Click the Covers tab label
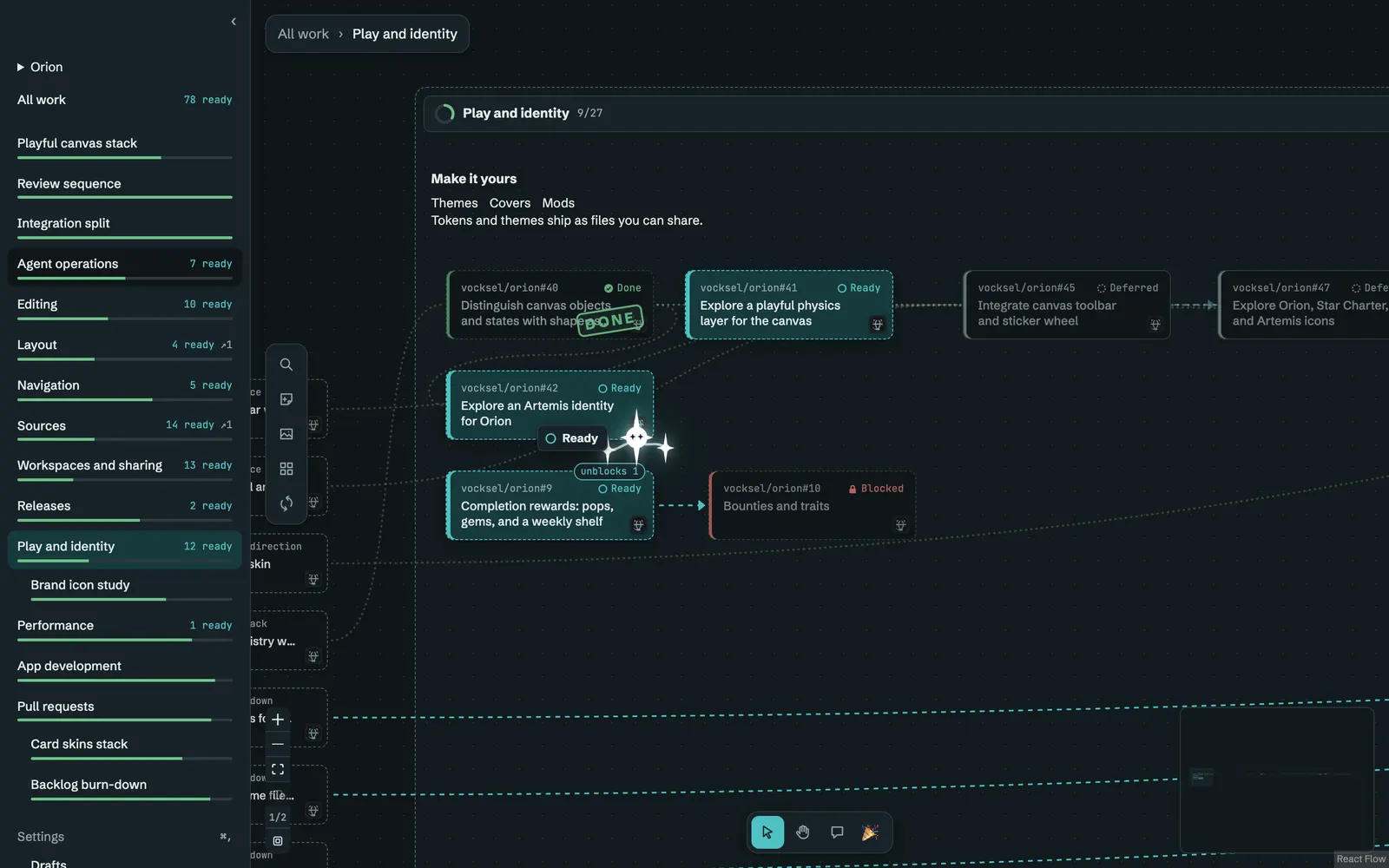This screenshot has height=868, width=1389. click(x=510, y=203)
